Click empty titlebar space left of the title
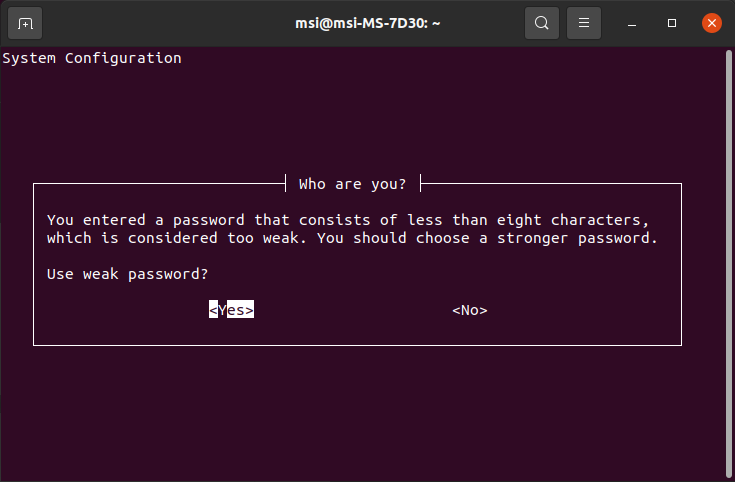735x482 pixels. coord(169,23)
